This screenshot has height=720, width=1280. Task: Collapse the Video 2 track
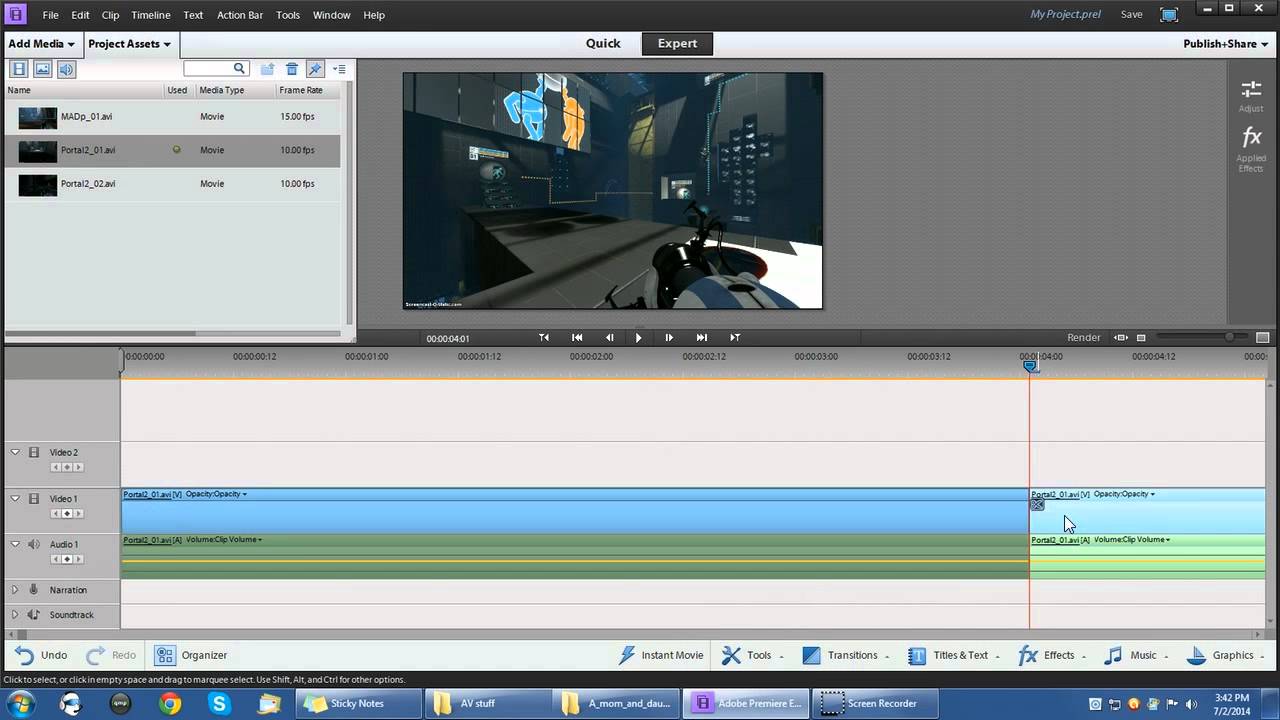pos(15,452)
